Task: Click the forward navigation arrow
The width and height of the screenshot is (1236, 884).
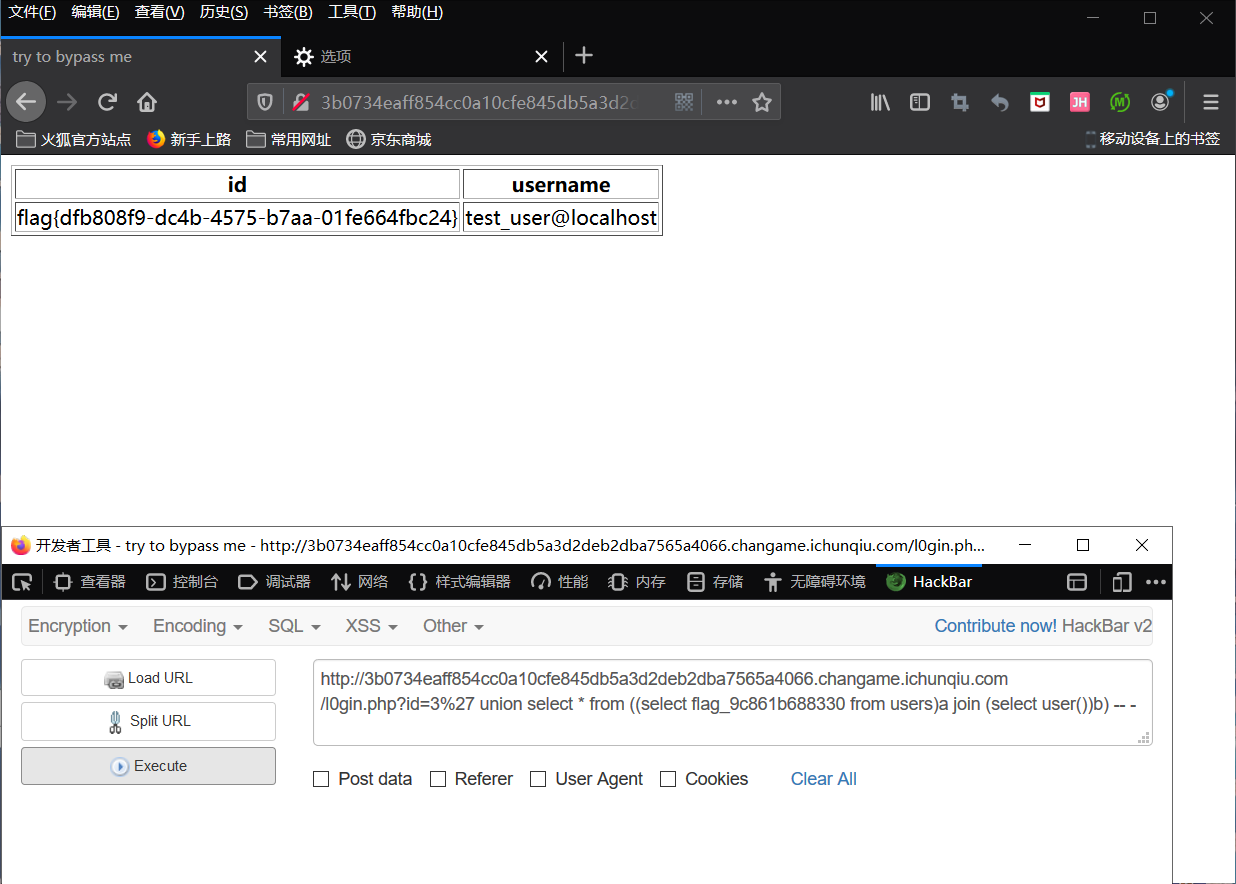Action: tap(67, 101)
